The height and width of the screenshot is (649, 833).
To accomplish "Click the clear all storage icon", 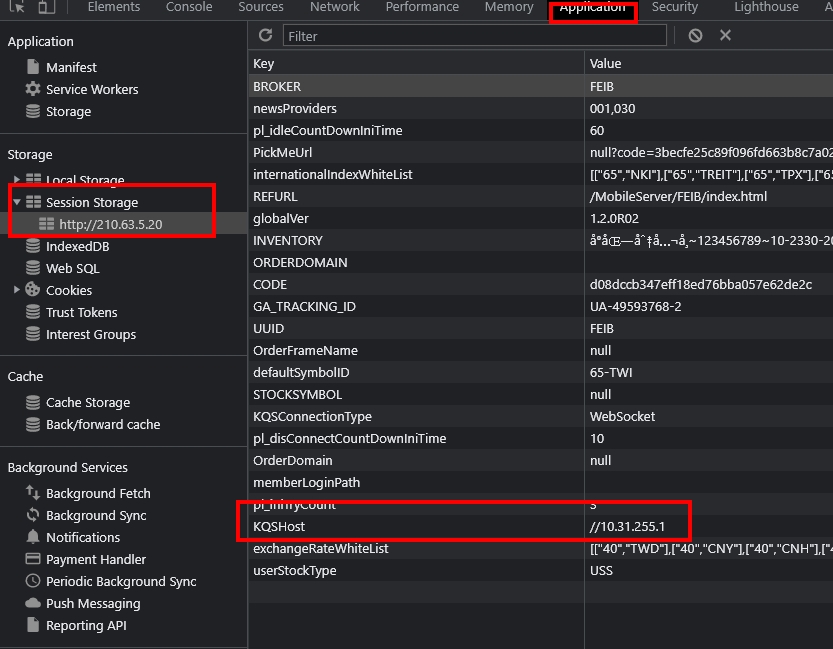I will [695, 35].
